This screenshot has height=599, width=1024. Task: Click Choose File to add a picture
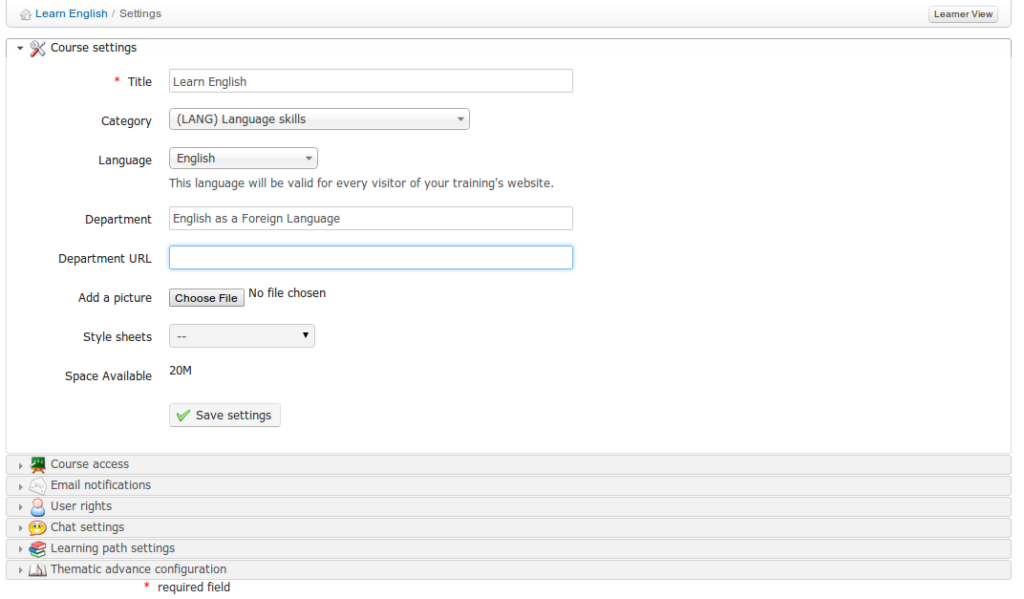(206, 298)
